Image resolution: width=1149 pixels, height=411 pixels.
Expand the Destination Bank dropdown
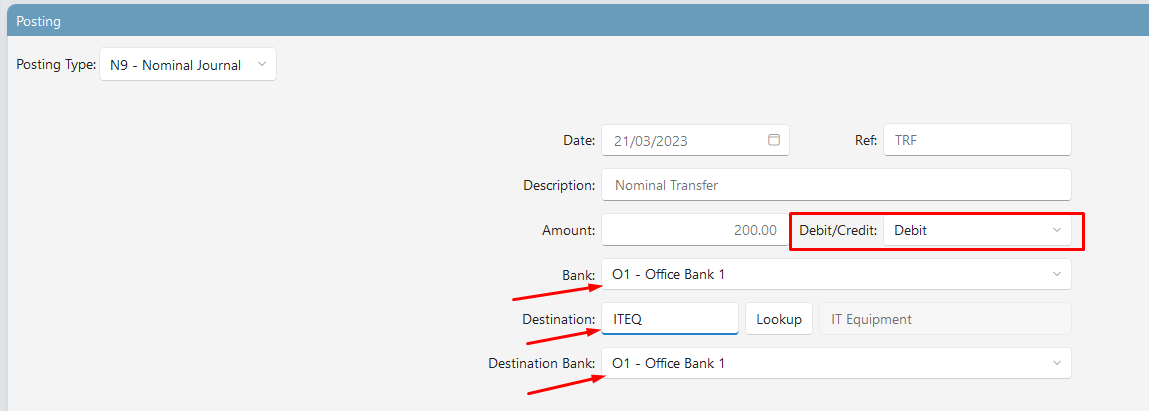pos(836,363)
